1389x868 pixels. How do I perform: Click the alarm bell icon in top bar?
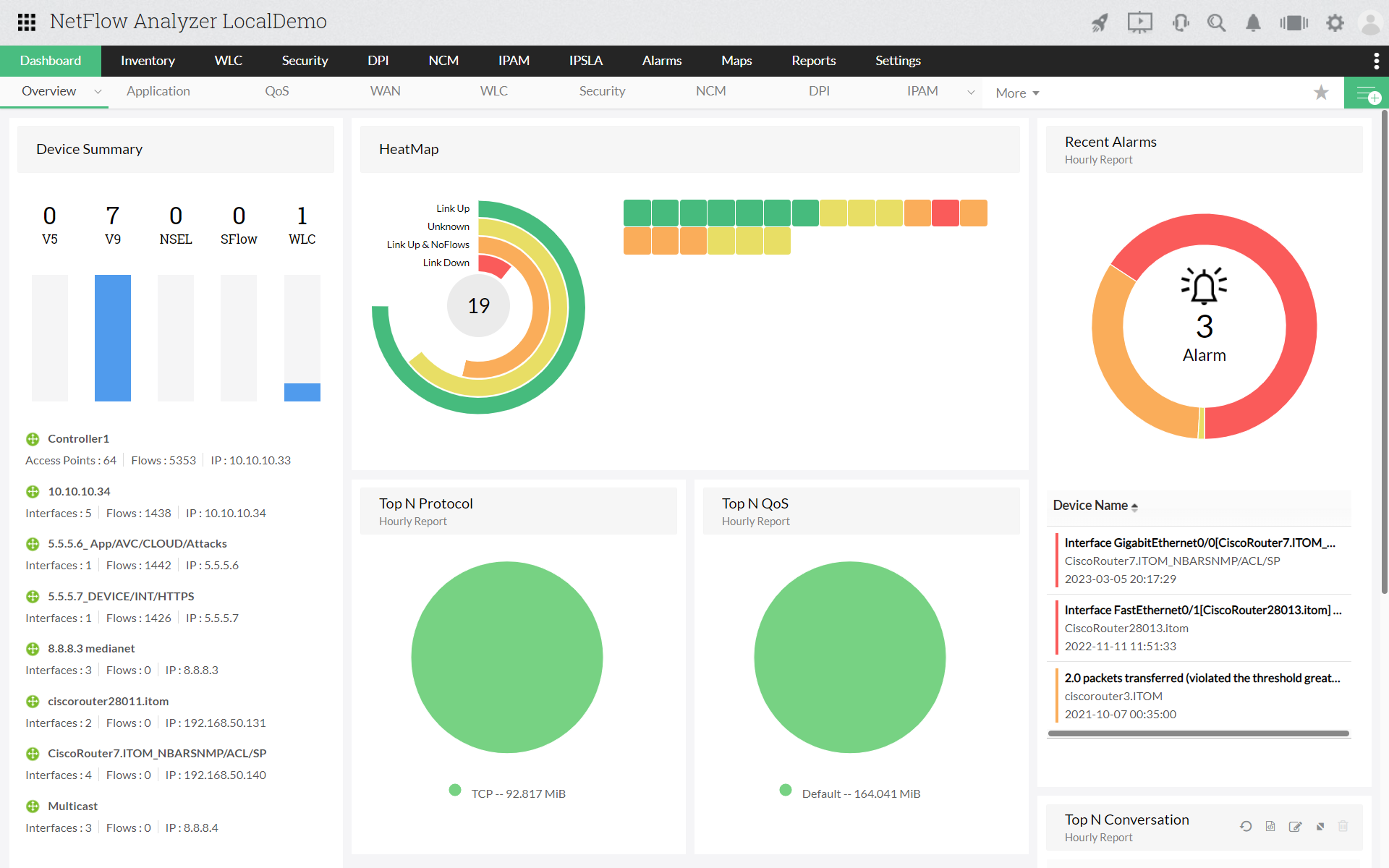click(1253, 22)
